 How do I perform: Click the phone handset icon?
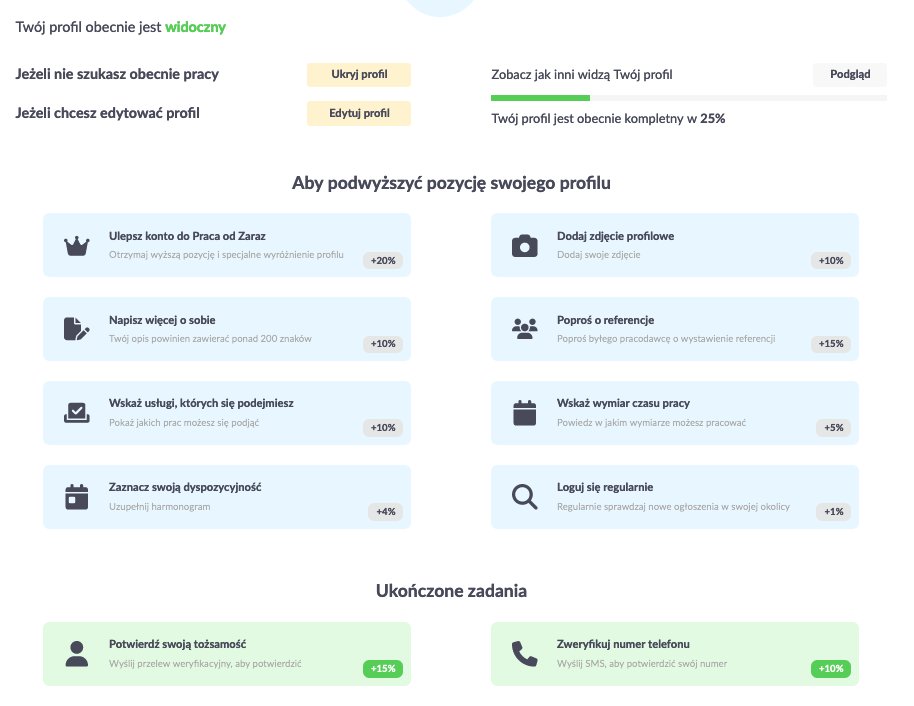[525, 654]
